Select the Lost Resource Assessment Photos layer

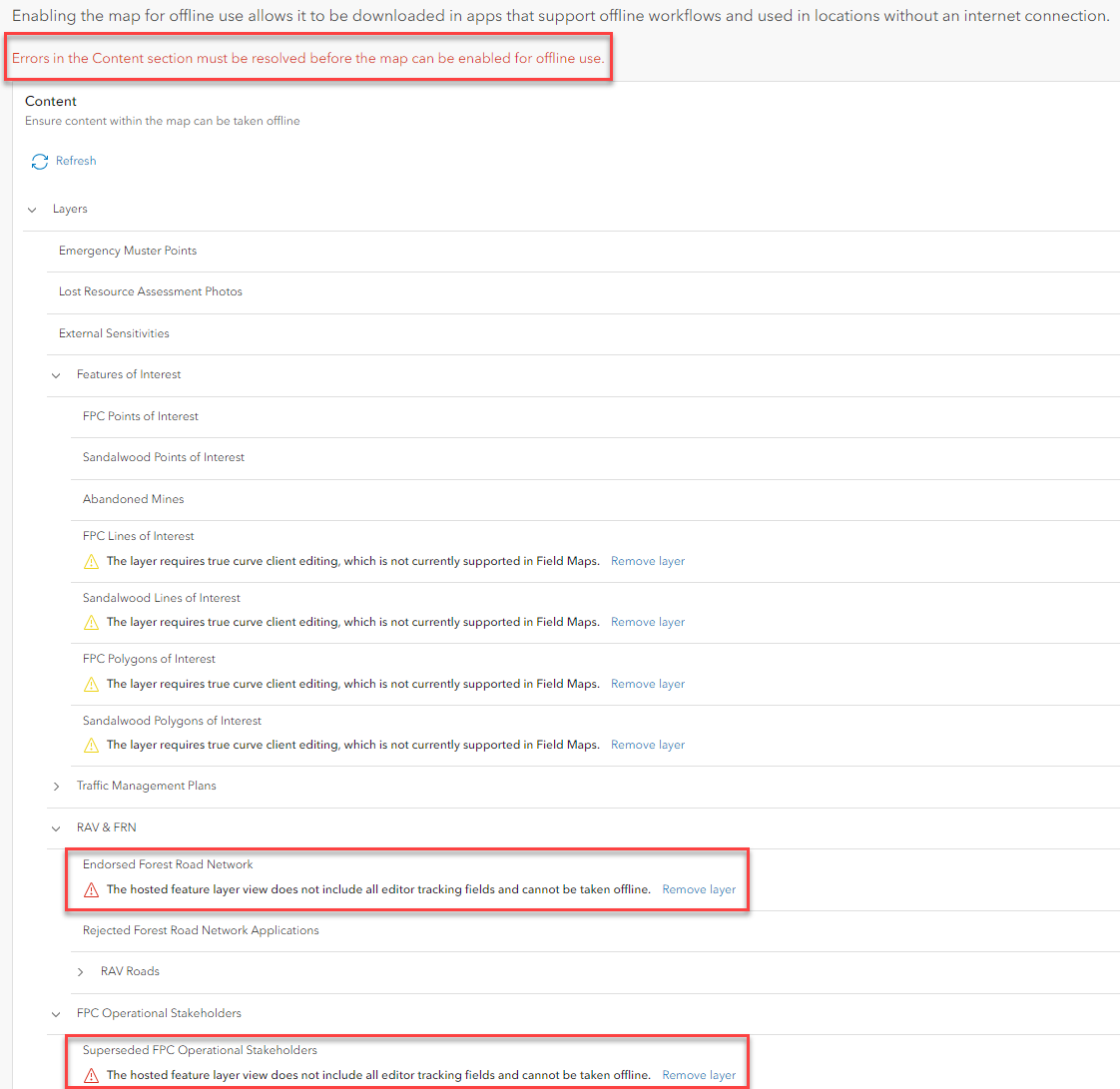tap(151, 291)
